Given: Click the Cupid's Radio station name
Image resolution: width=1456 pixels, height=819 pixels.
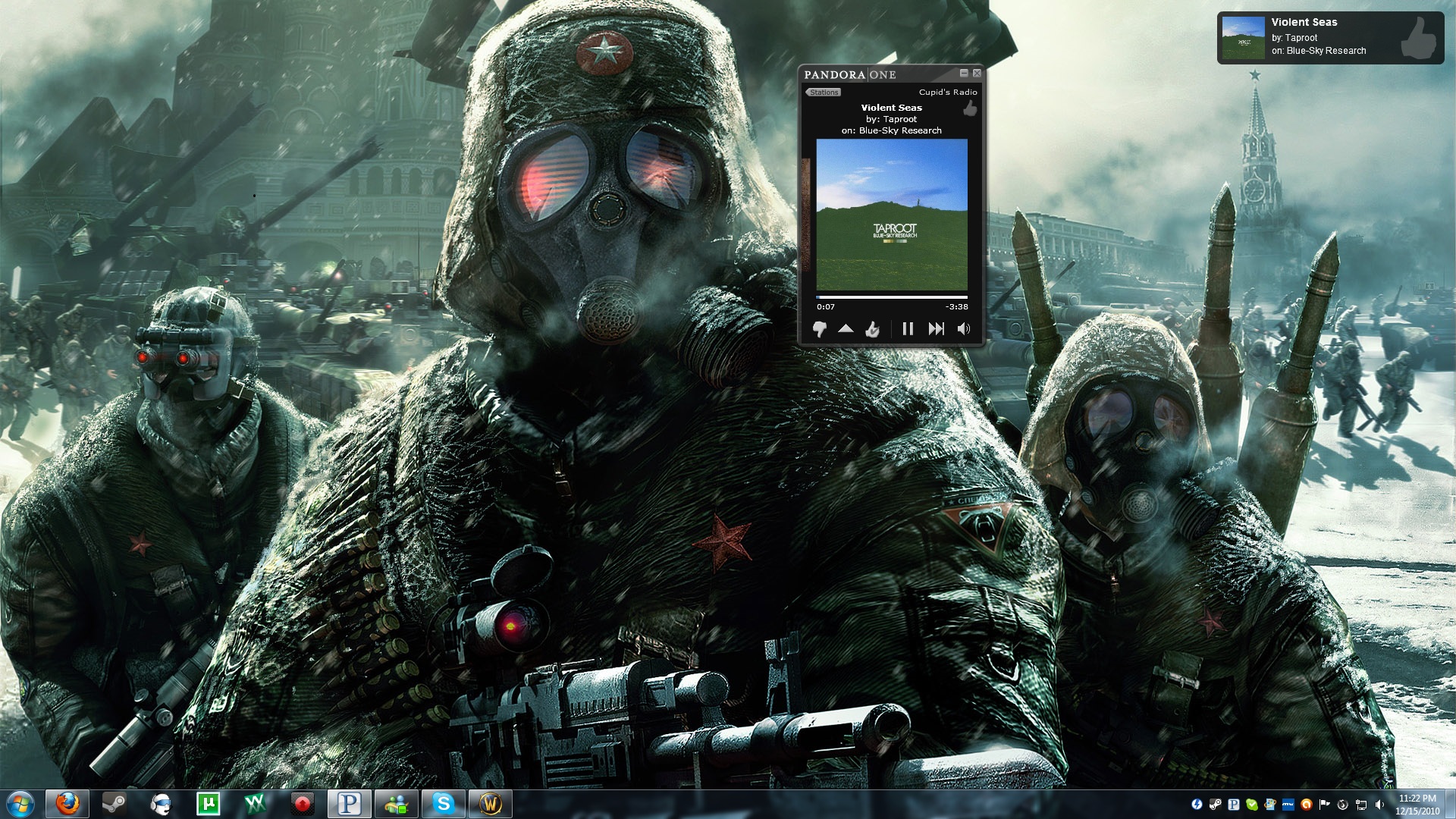Looking at the screenshot, I should click(948, 93).
